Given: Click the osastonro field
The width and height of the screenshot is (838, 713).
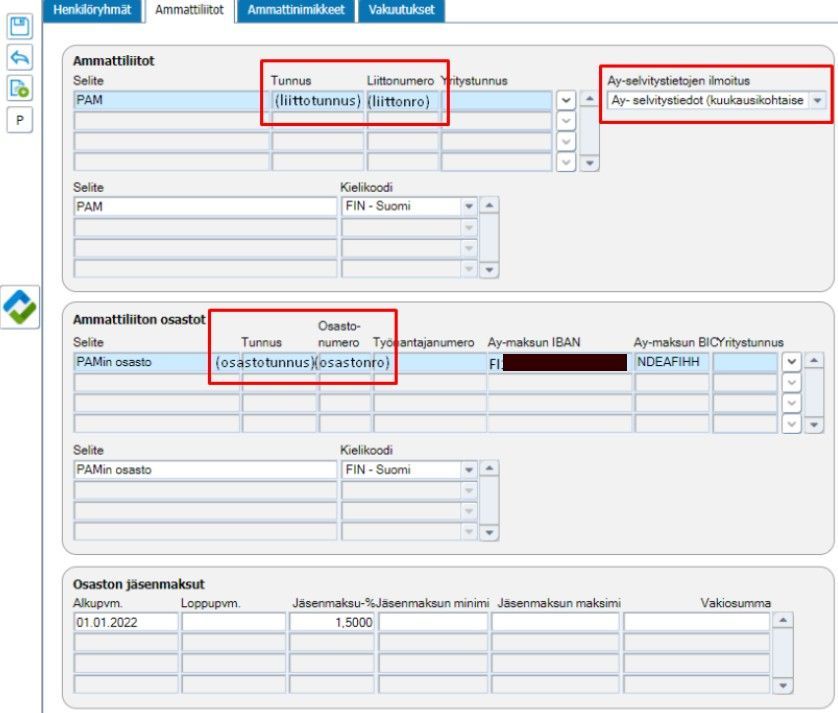Looking at the screenshot, I should (345, 362).
